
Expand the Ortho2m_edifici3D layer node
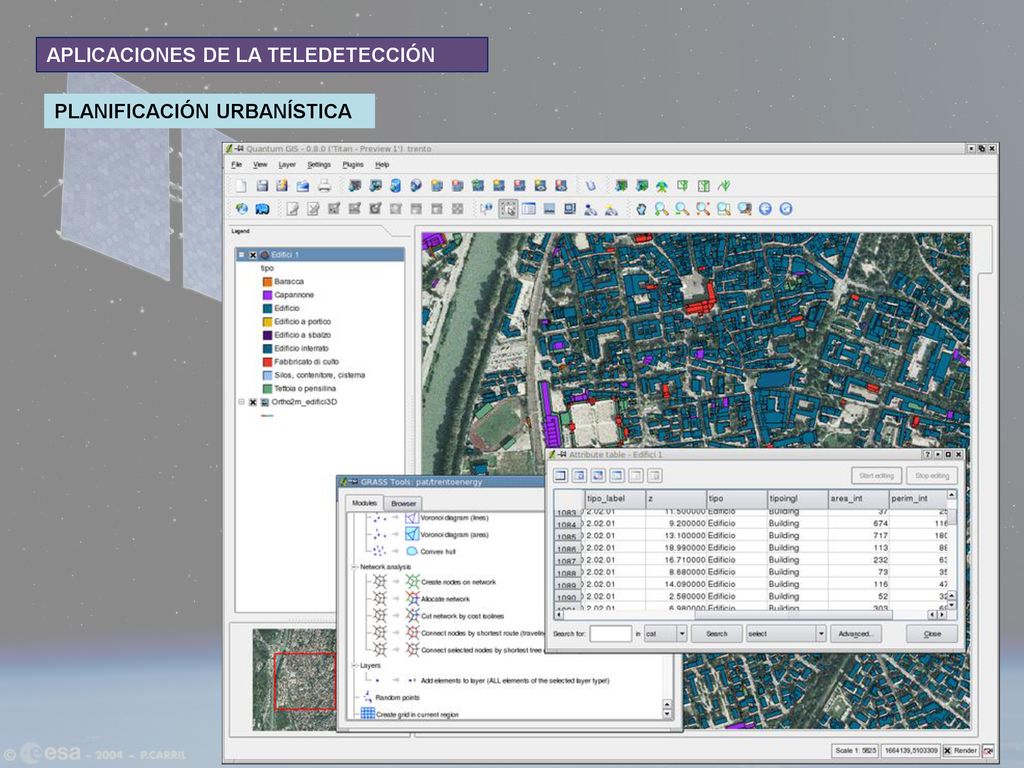pyautogui.click(x=241, y=402)
